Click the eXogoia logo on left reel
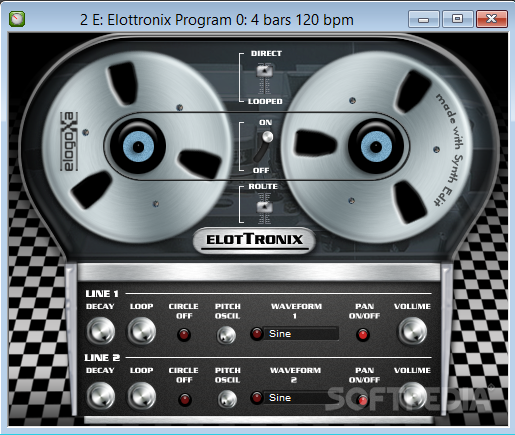515x435 pixels. [x=69, y=141]
